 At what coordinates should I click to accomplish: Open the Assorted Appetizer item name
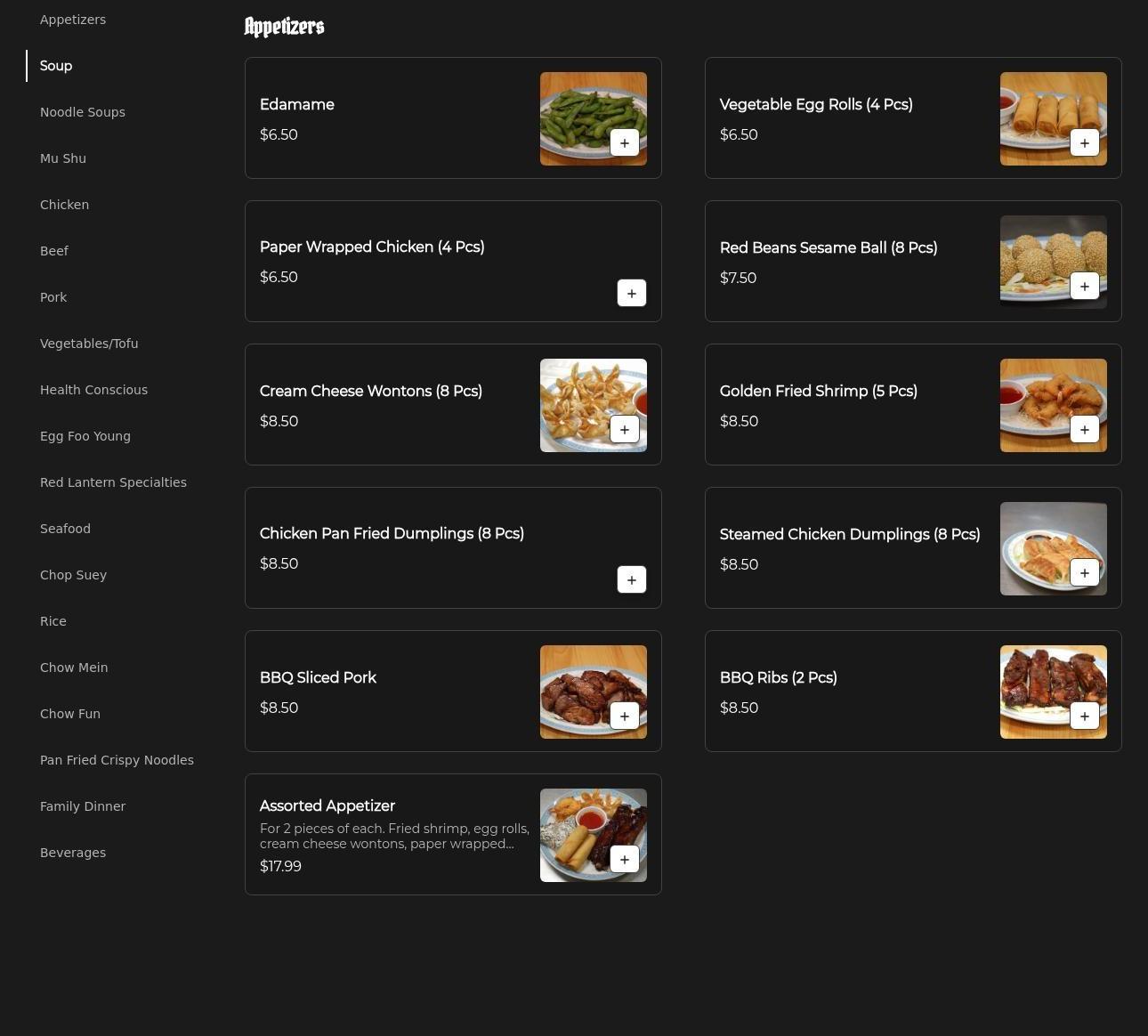pyautogui.click(x=327, y=805)
